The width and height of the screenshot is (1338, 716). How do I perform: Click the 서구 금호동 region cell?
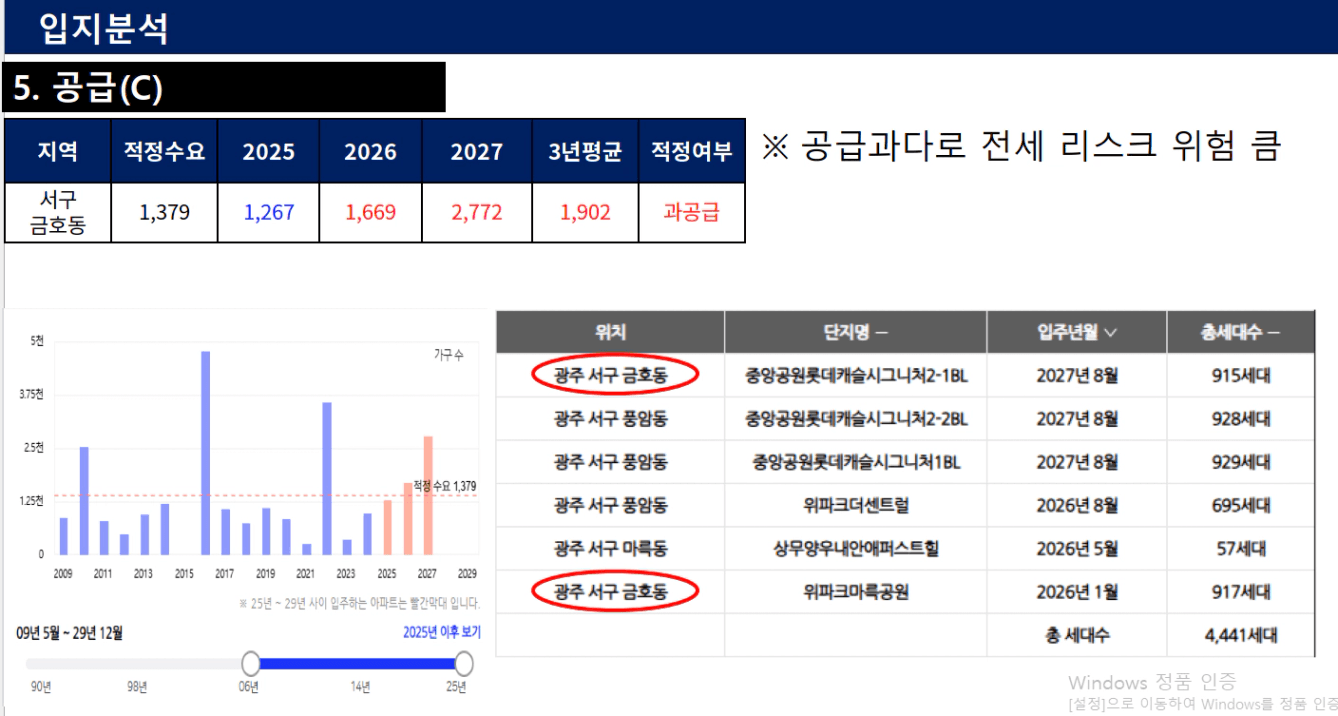point(58,212)
